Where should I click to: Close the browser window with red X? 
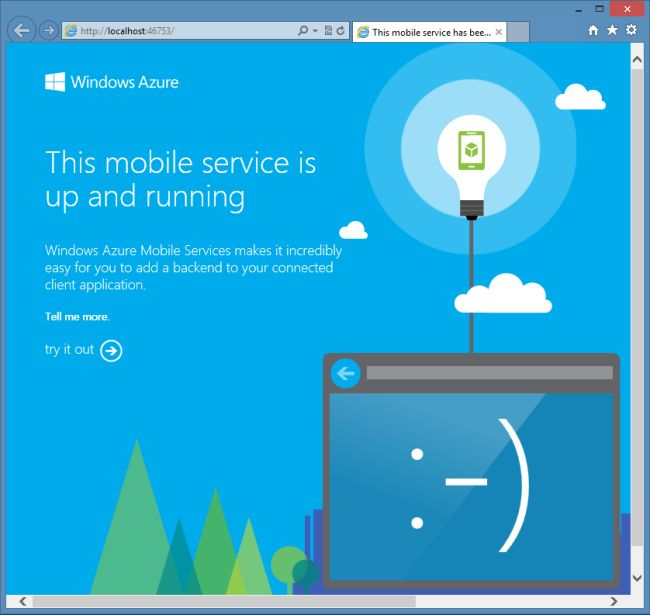coord(627,9)
